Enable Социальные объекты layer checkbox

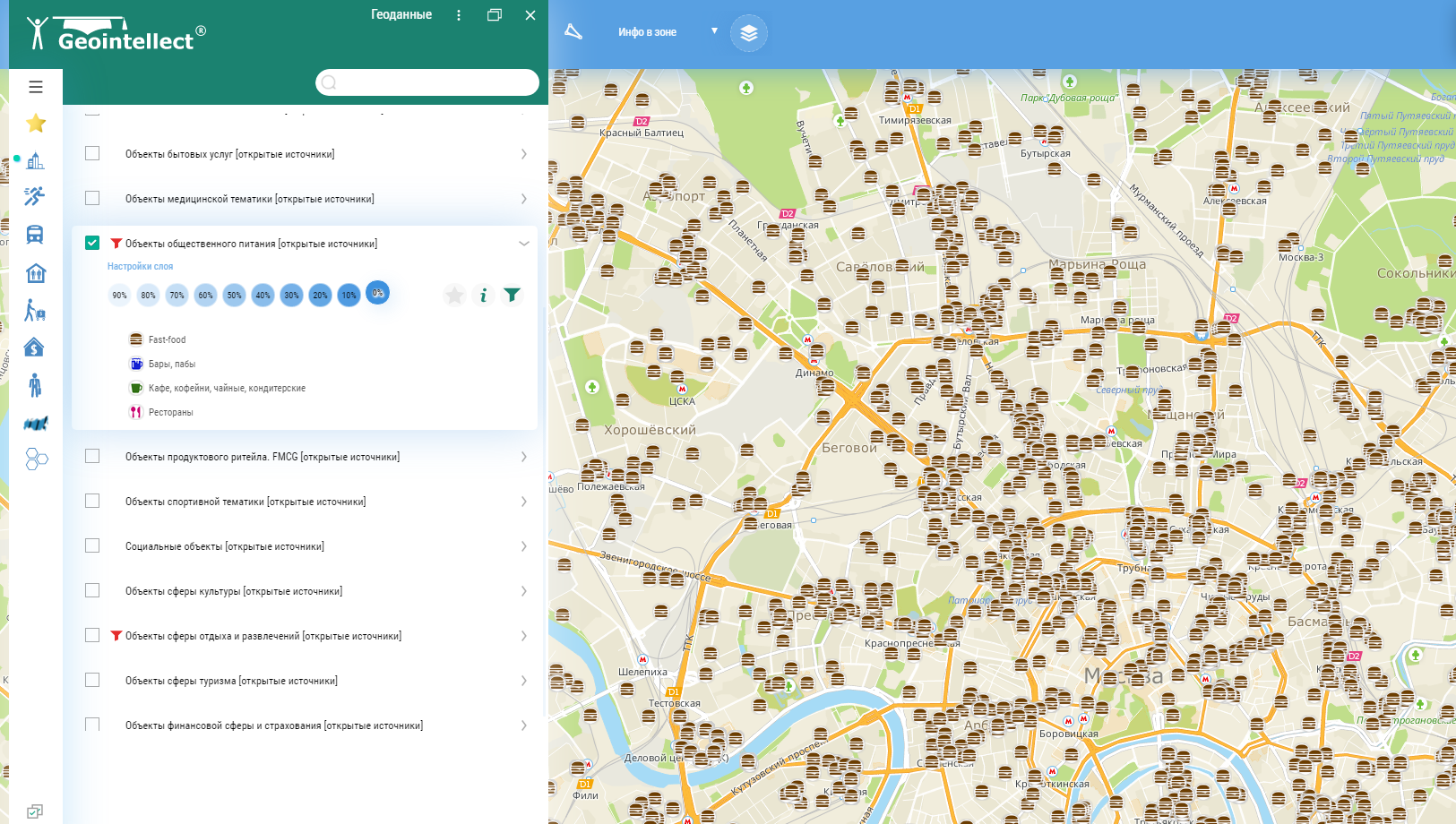[92, 545]
